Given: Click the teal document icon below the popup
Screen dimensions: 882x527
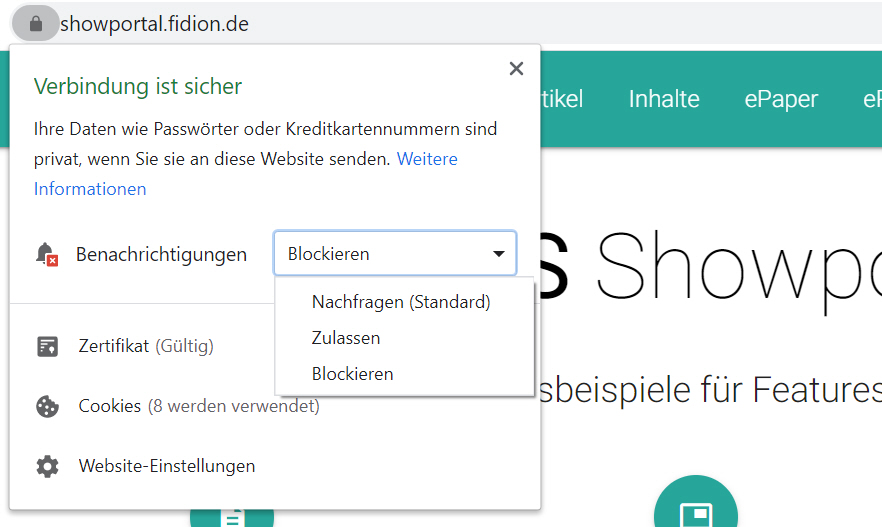Looking at the screenshot, I should [232, 517].
